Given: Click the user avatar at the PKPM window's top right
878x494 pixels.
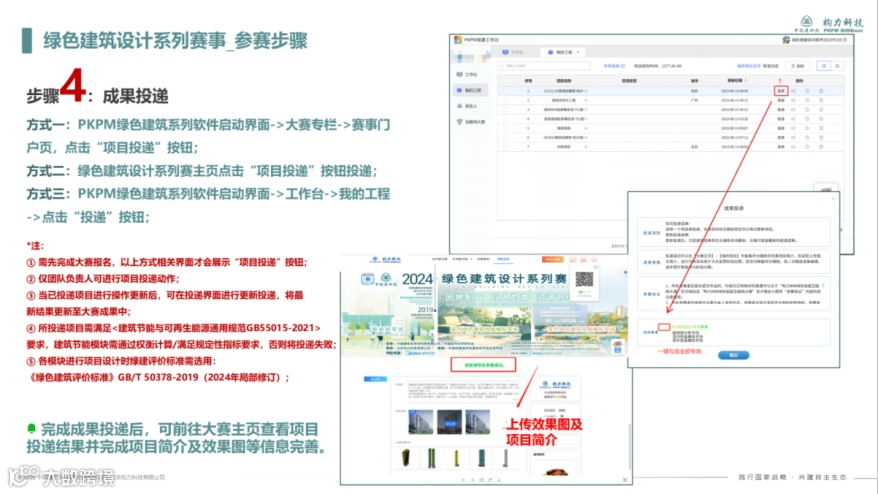Looking at the screenshot, I should point(786,40).
